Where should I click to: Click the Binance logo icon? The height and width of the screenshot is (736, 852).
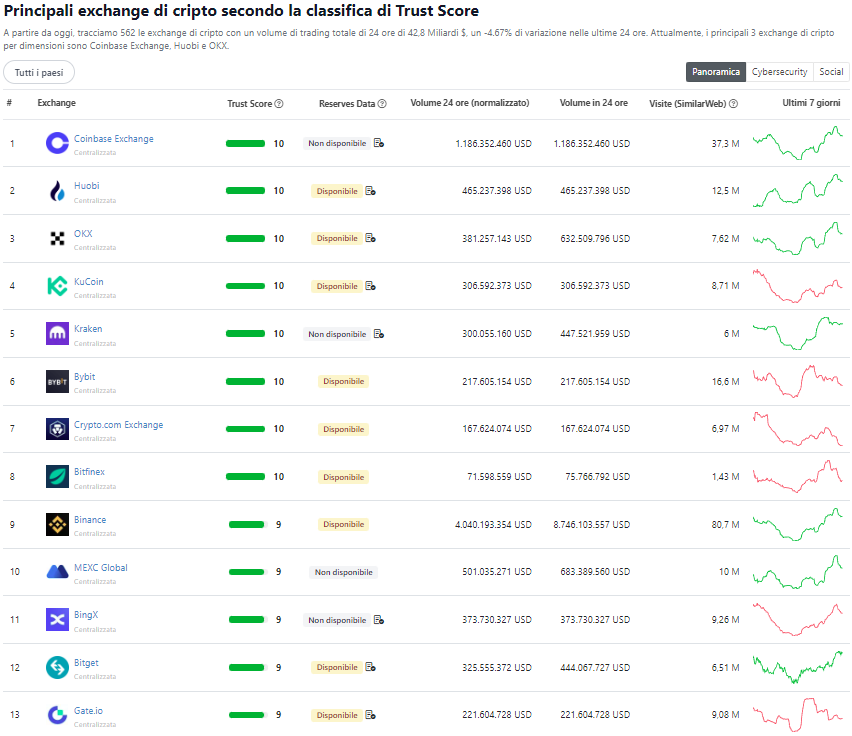[x=57, y=524]
